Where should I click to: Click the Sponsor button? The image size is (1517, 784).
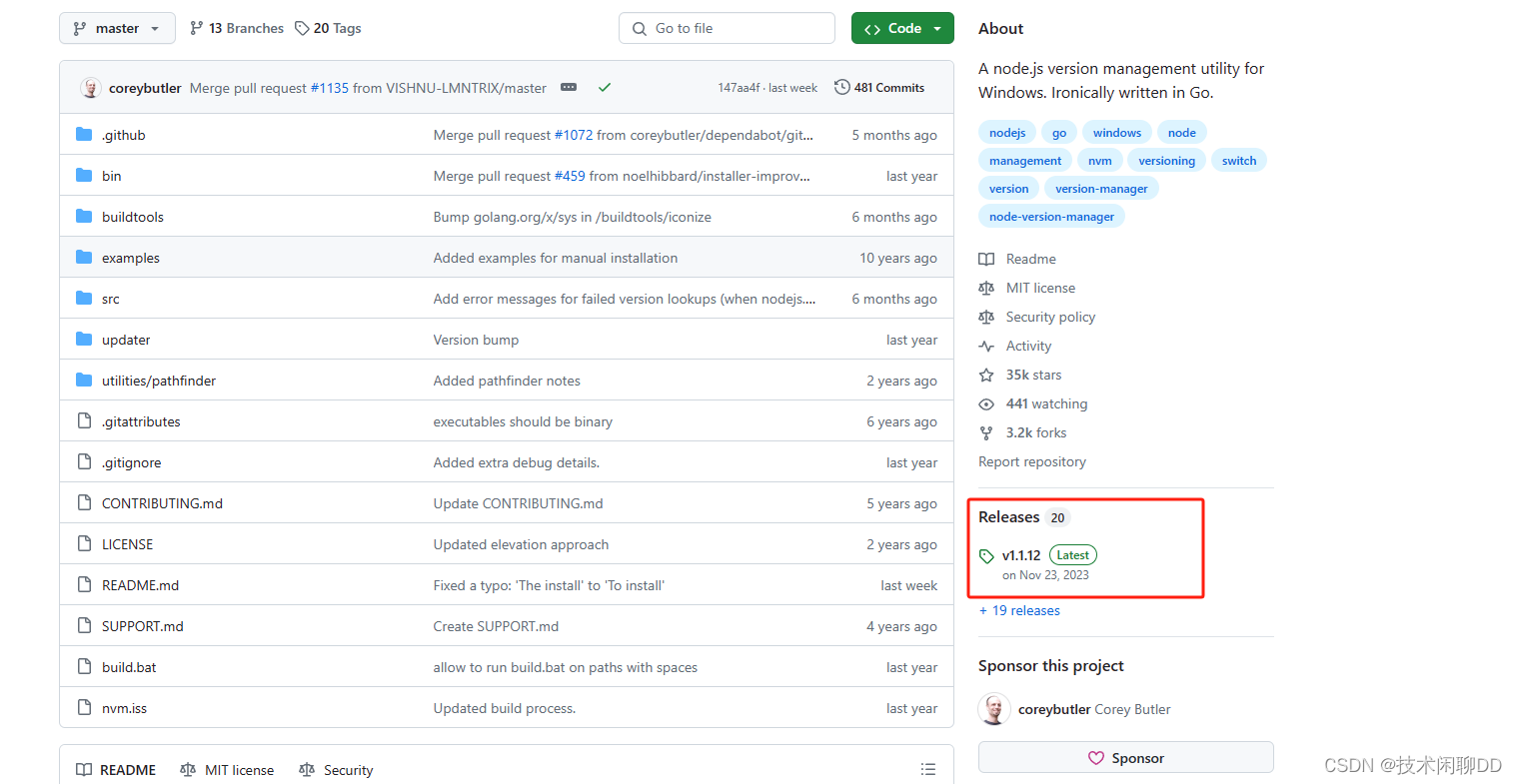pos(1125,758)
